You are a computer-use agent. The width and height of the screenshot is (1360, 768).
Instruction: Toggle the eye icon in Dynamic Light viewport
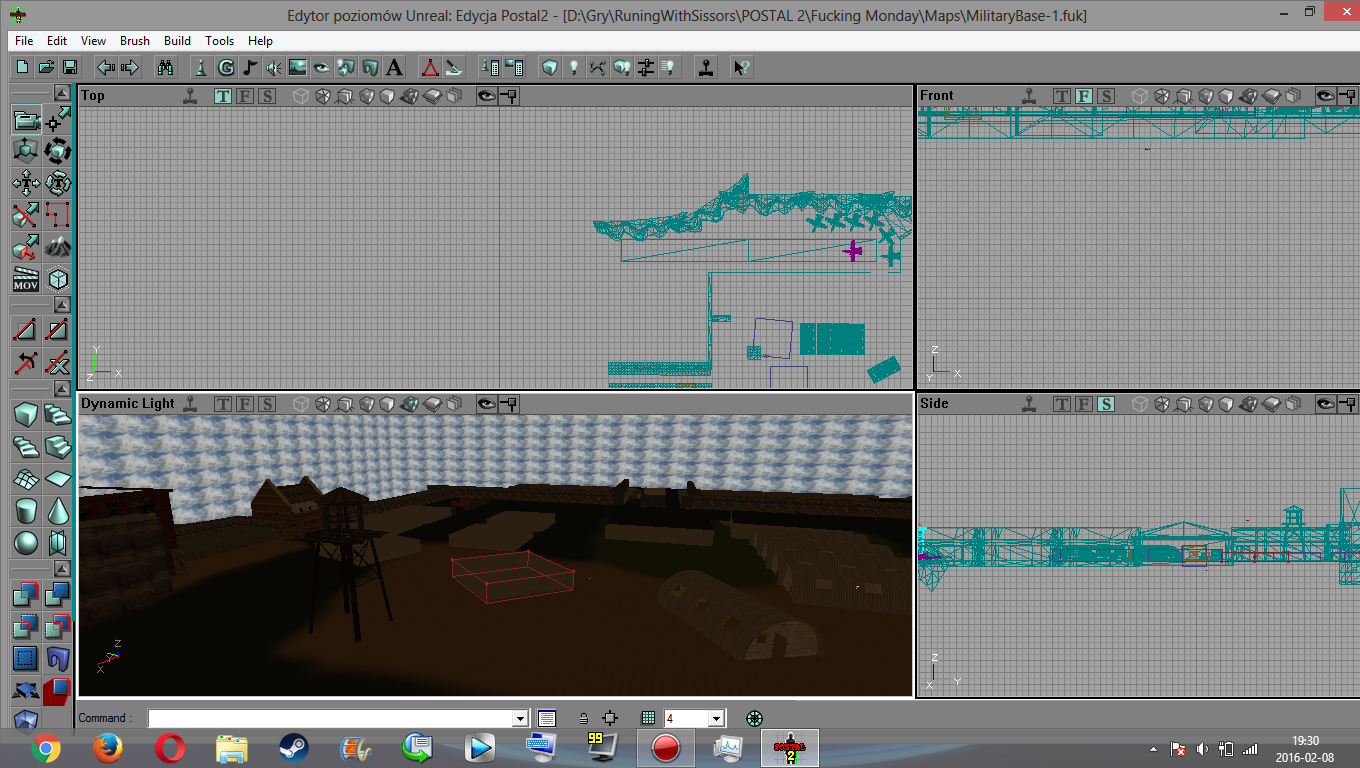[486, 404]
